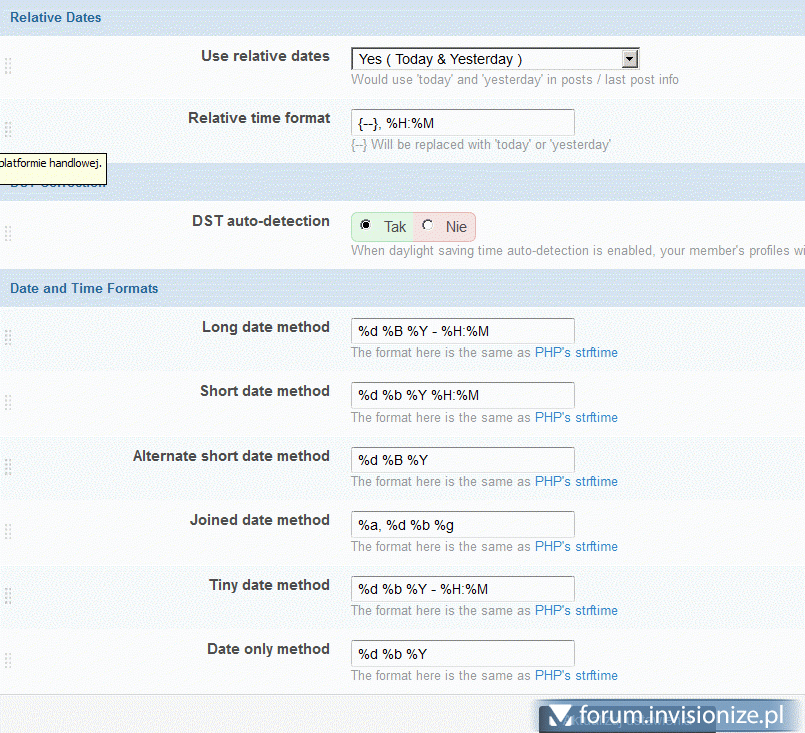805x733 pixels.
Task: Open the Use relative dates dropdown
Action: tap(494, 59)
